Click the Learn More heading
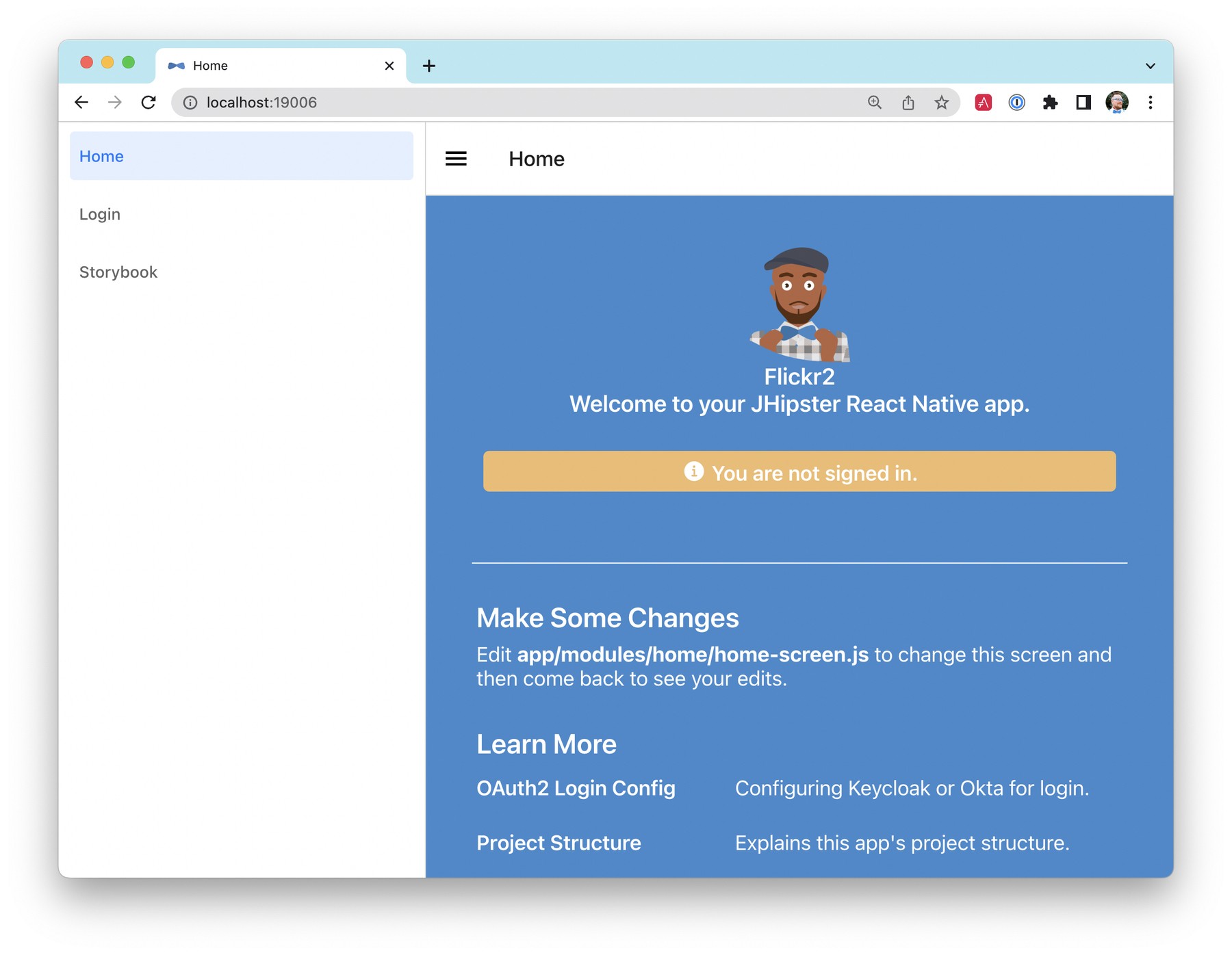The image size is (1232, 955). pos(546,744)
